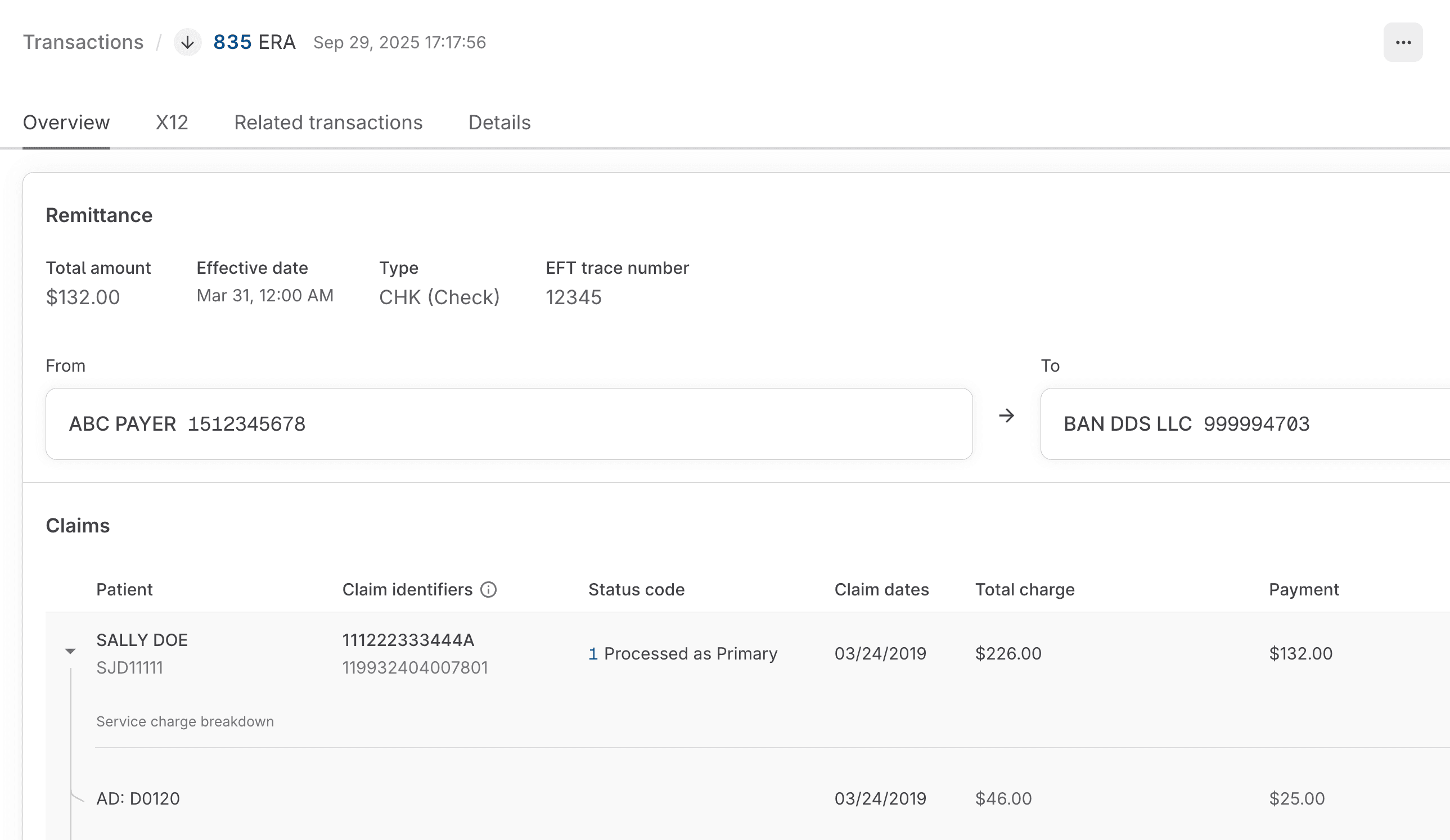Switch to the X12 tab
This screenshot has height=840, width=1450.
tap(172, 123)
